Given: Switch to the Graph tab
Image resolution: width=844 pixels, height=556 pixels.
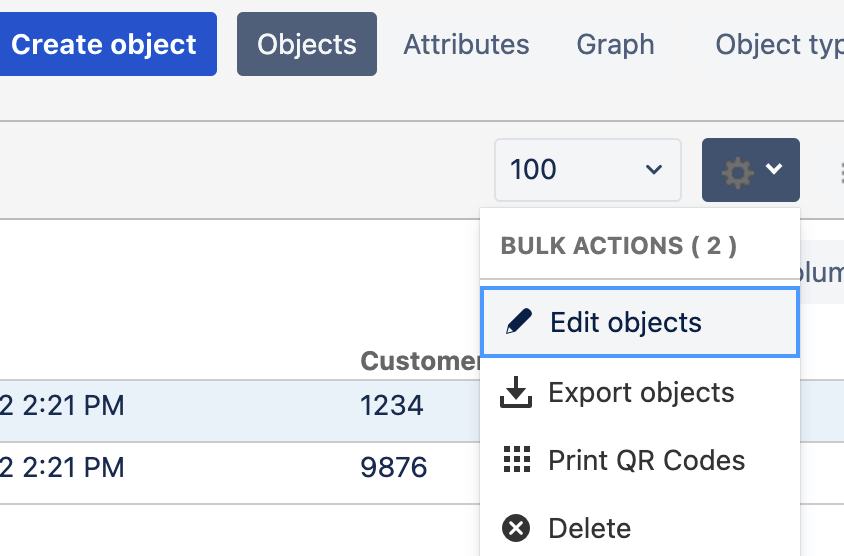Looking at the screenshot, I should (615, 45).
